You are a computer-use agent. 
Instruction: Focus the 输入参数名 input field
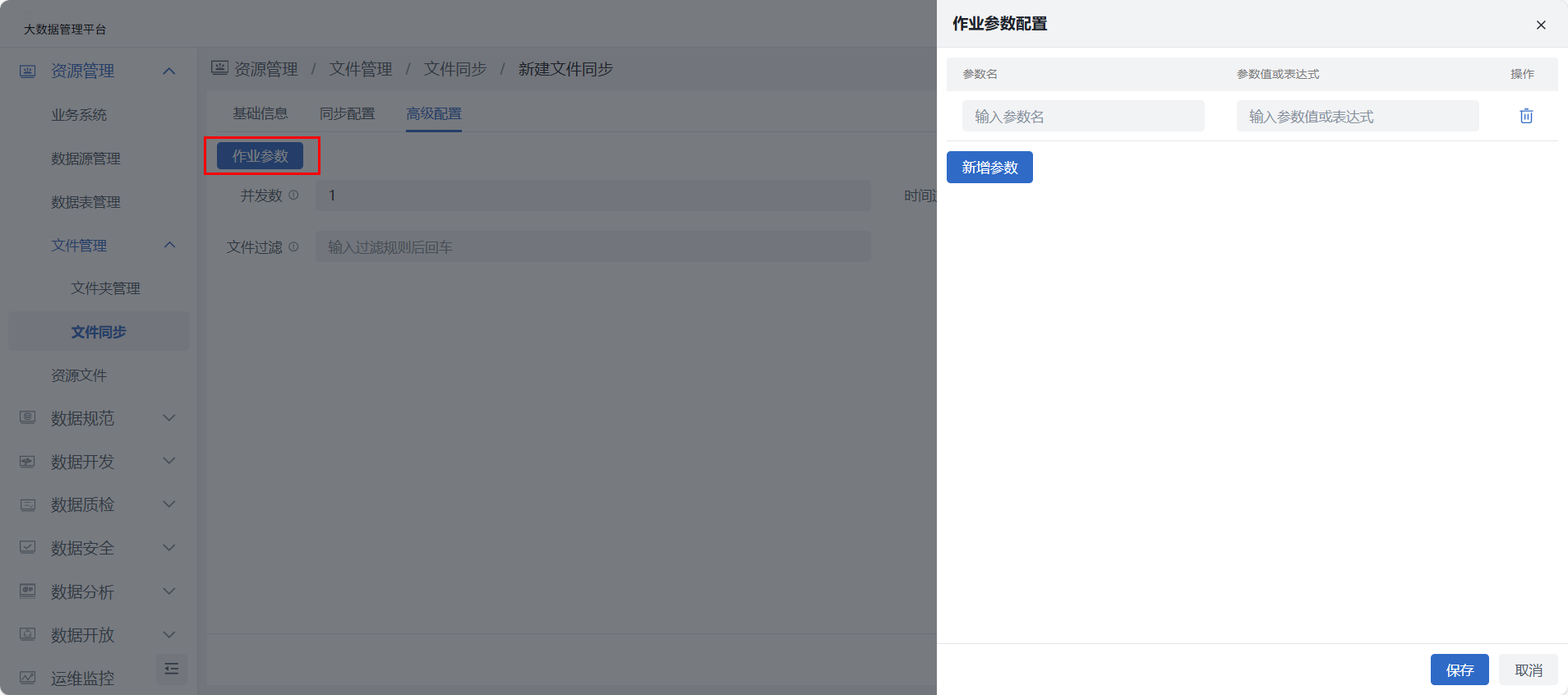pyautogui.click(x=1083, y=116)
